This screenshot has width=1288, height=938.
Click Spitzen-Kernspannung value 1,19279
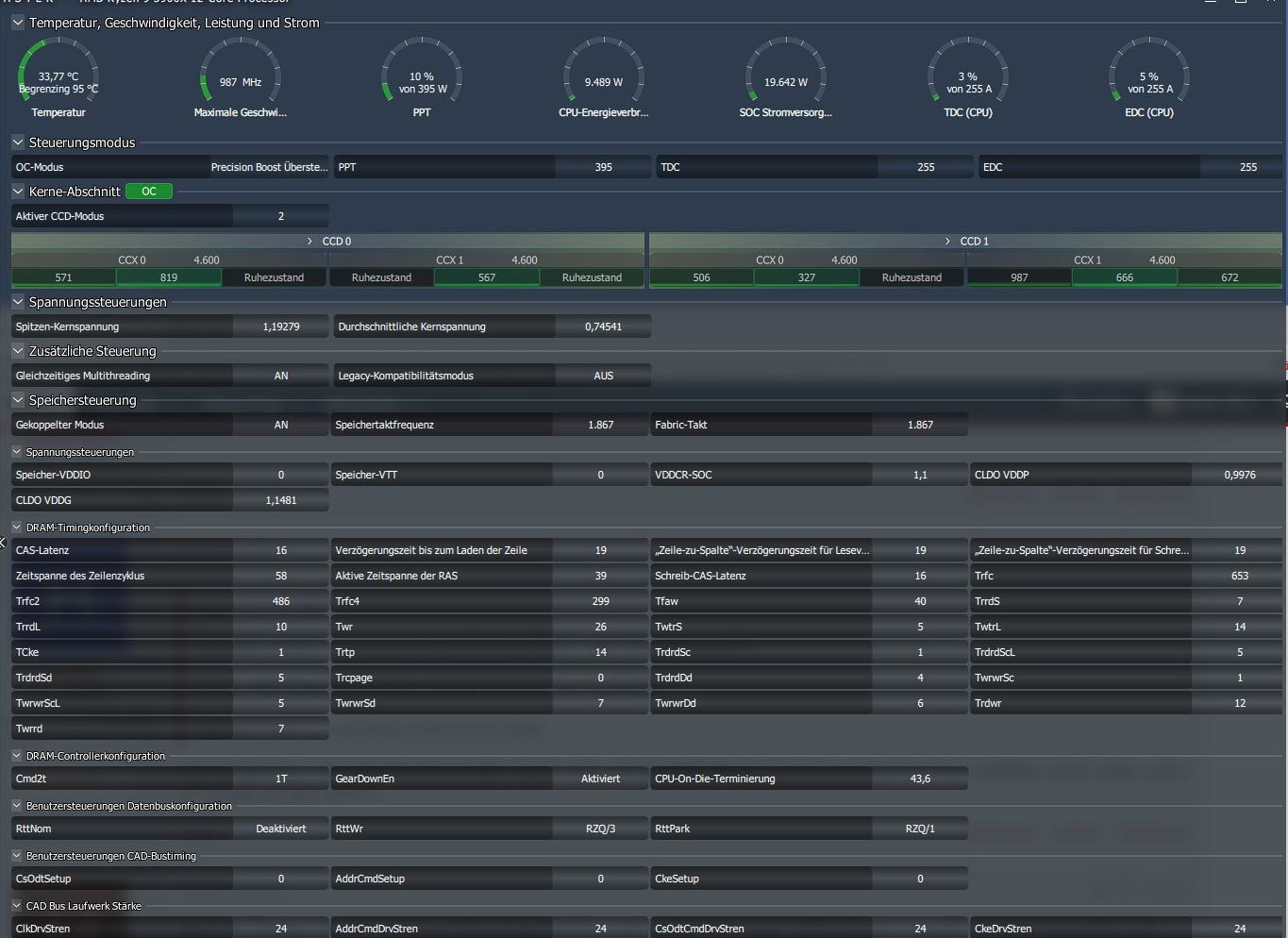tap(281, 327)
